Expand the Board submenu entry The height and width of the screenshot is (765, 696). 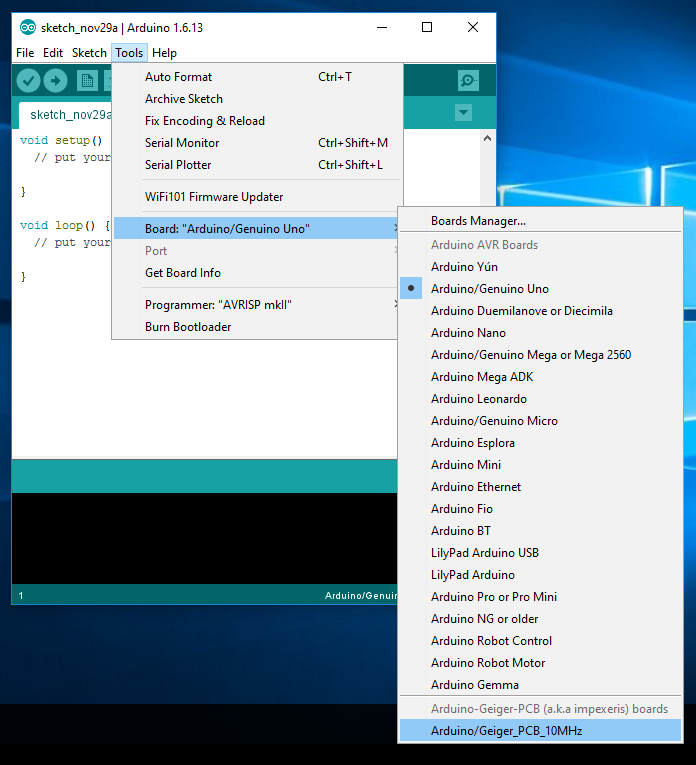tap(256, 228)
